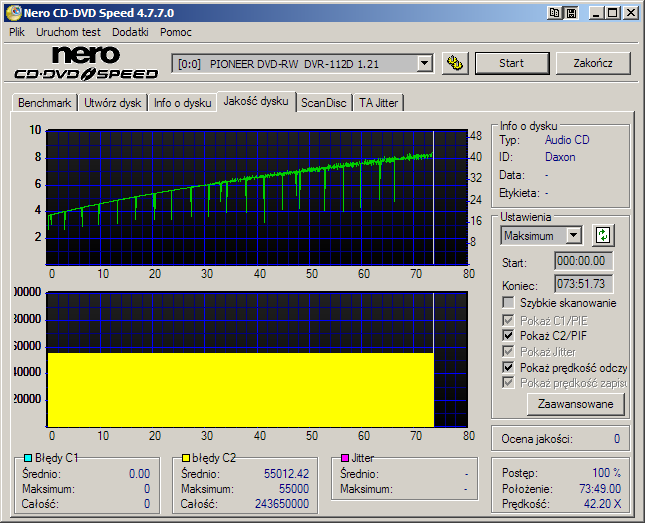Uncheck Pokaż prędkość odczytu checkbox

508,367
